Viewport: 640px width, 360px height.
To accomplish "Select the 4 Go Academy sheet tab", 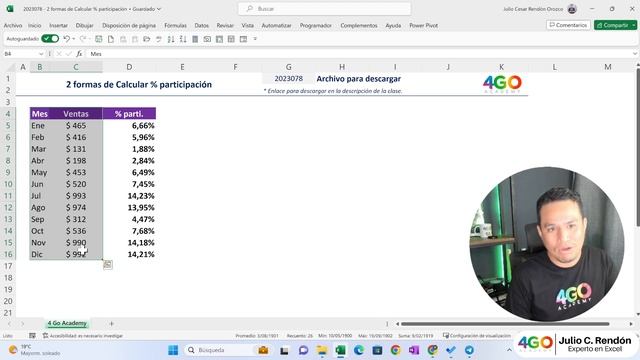I will pos(67,323).
